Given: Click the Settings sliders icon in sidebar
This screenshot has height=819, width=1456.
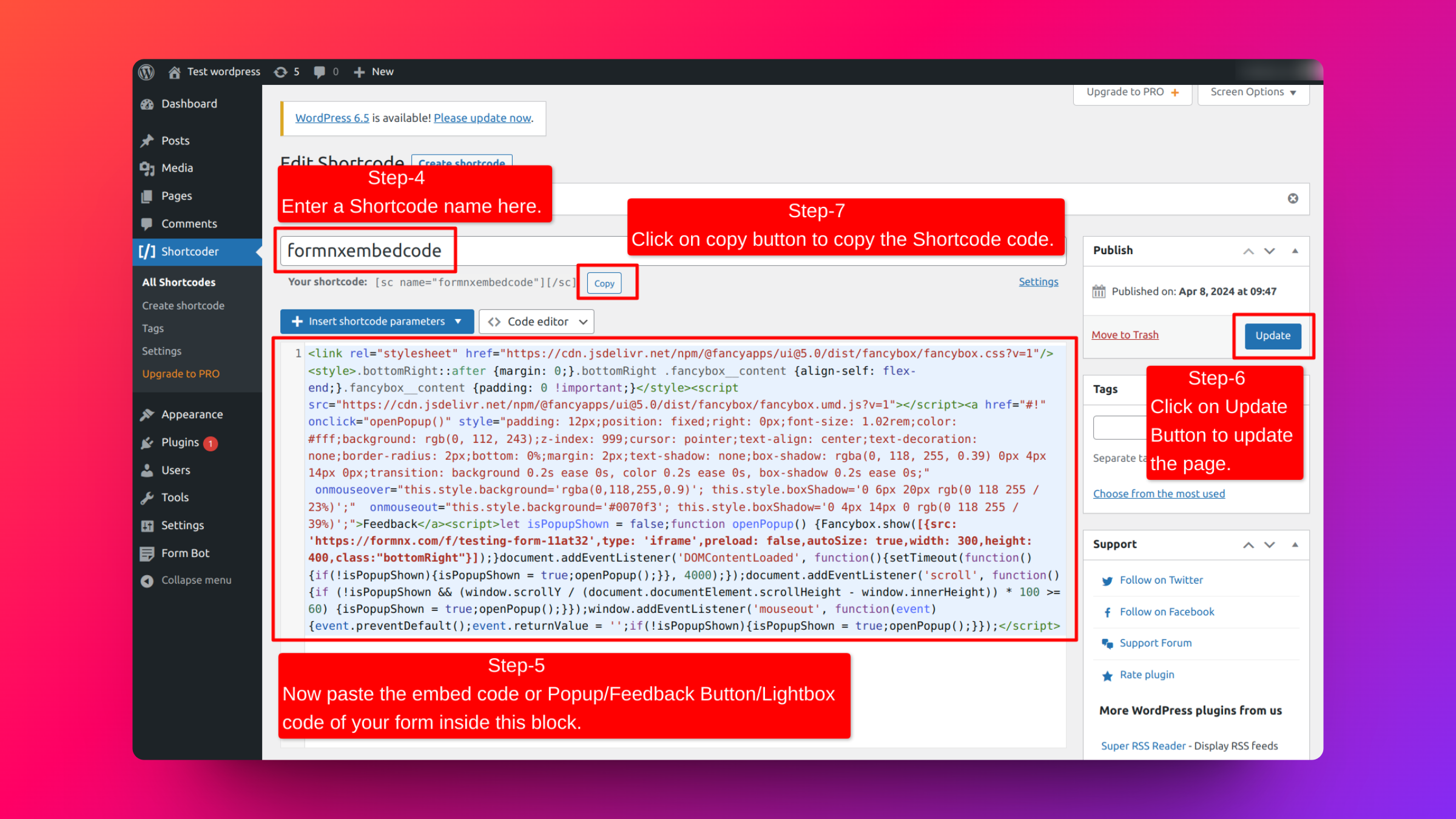Looking at the screenshot, I should [x=147, y=525].
